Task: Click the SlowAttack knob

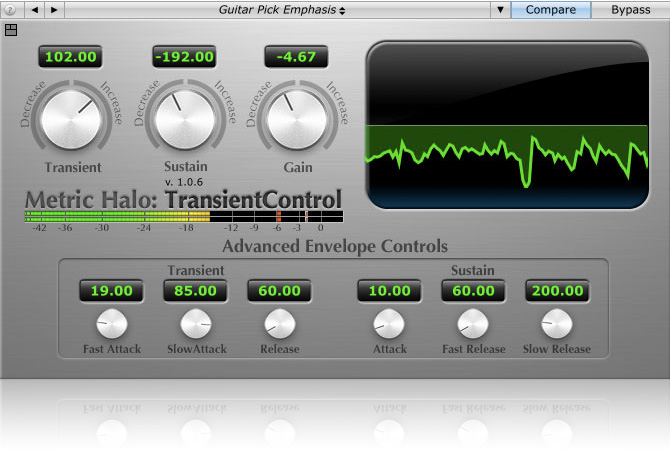Action: click(x=196, y=323)
